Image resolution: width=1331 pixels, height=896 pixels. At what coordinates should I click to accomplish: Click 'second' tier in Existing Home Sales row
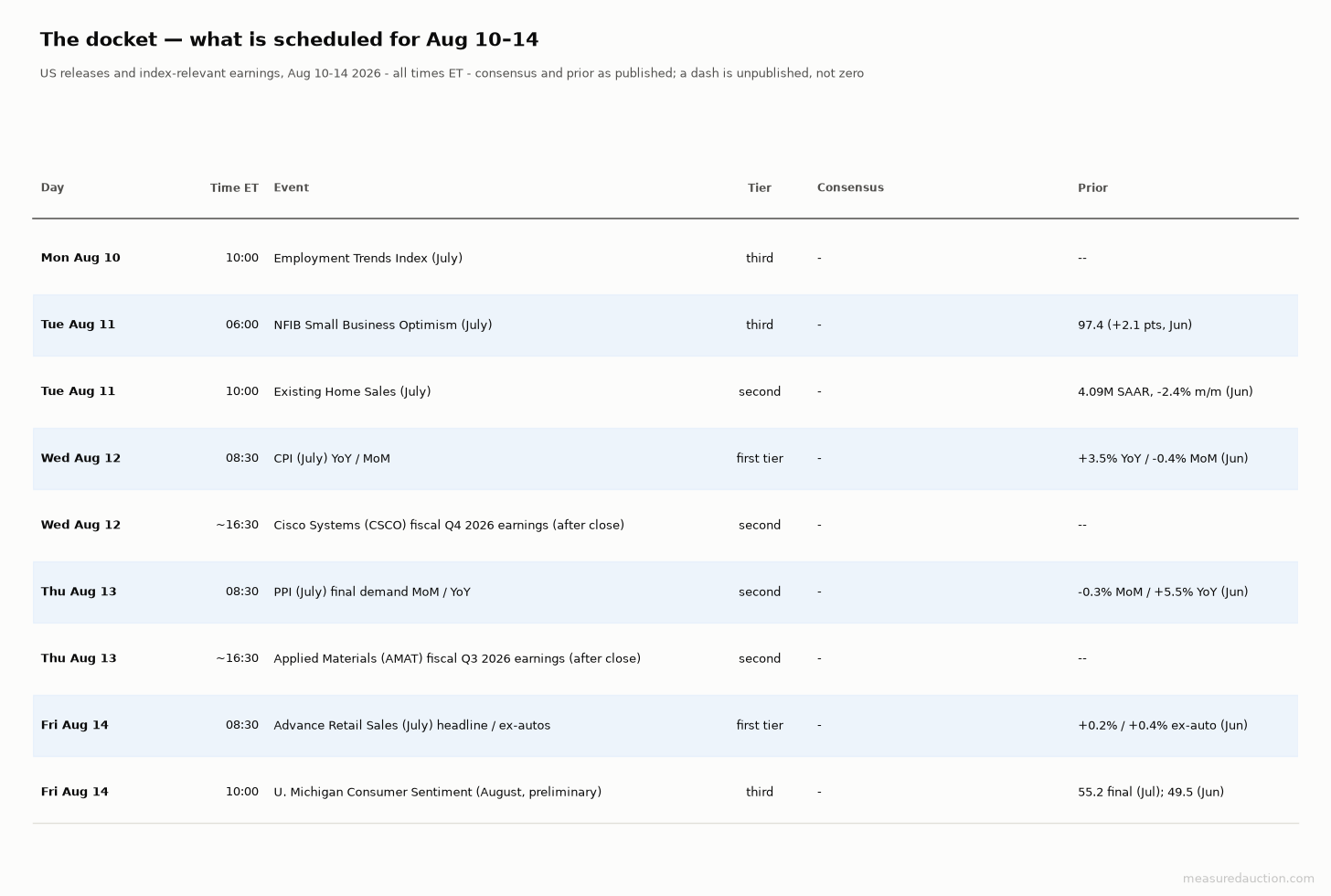[760, 391]
